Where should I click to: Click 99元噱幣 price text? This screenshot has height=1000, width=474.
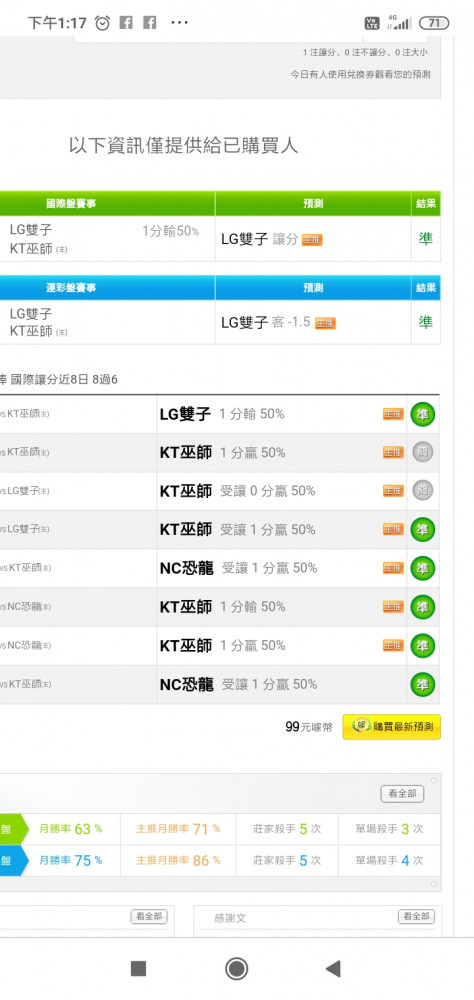pos(309,727)
